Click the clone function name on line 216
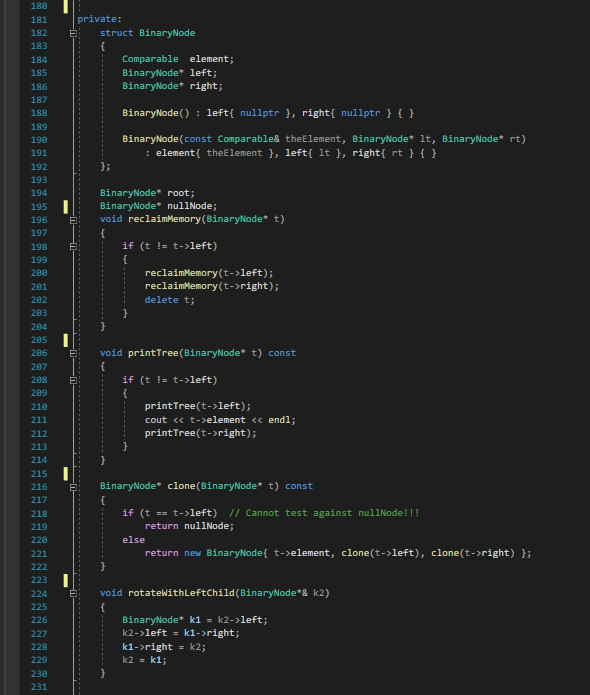Image resolution: width=590 pixels, height=695 pixels. click(181, 486)
